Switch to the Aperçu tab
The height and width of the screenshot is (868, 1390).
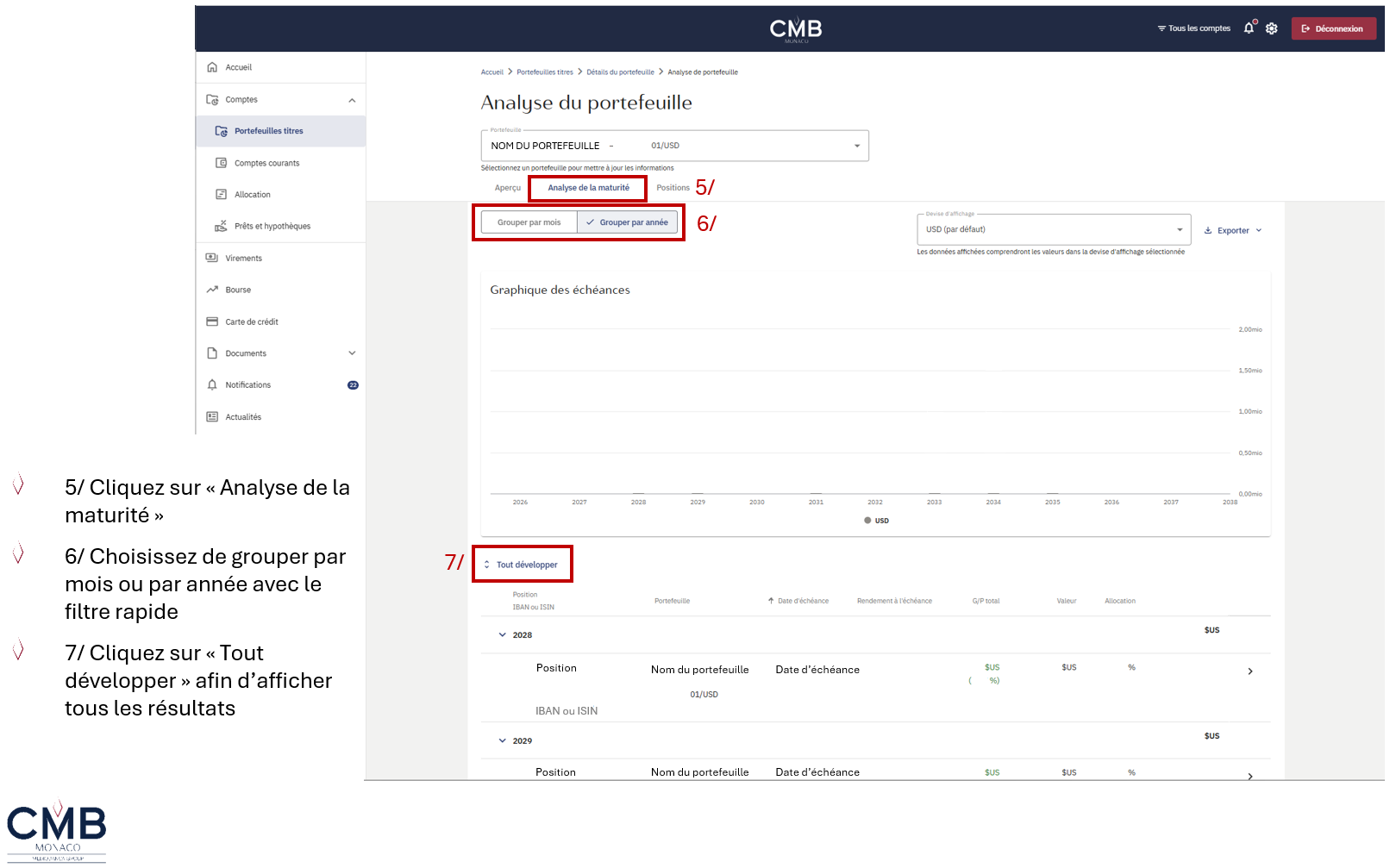(x=508, y=188)
